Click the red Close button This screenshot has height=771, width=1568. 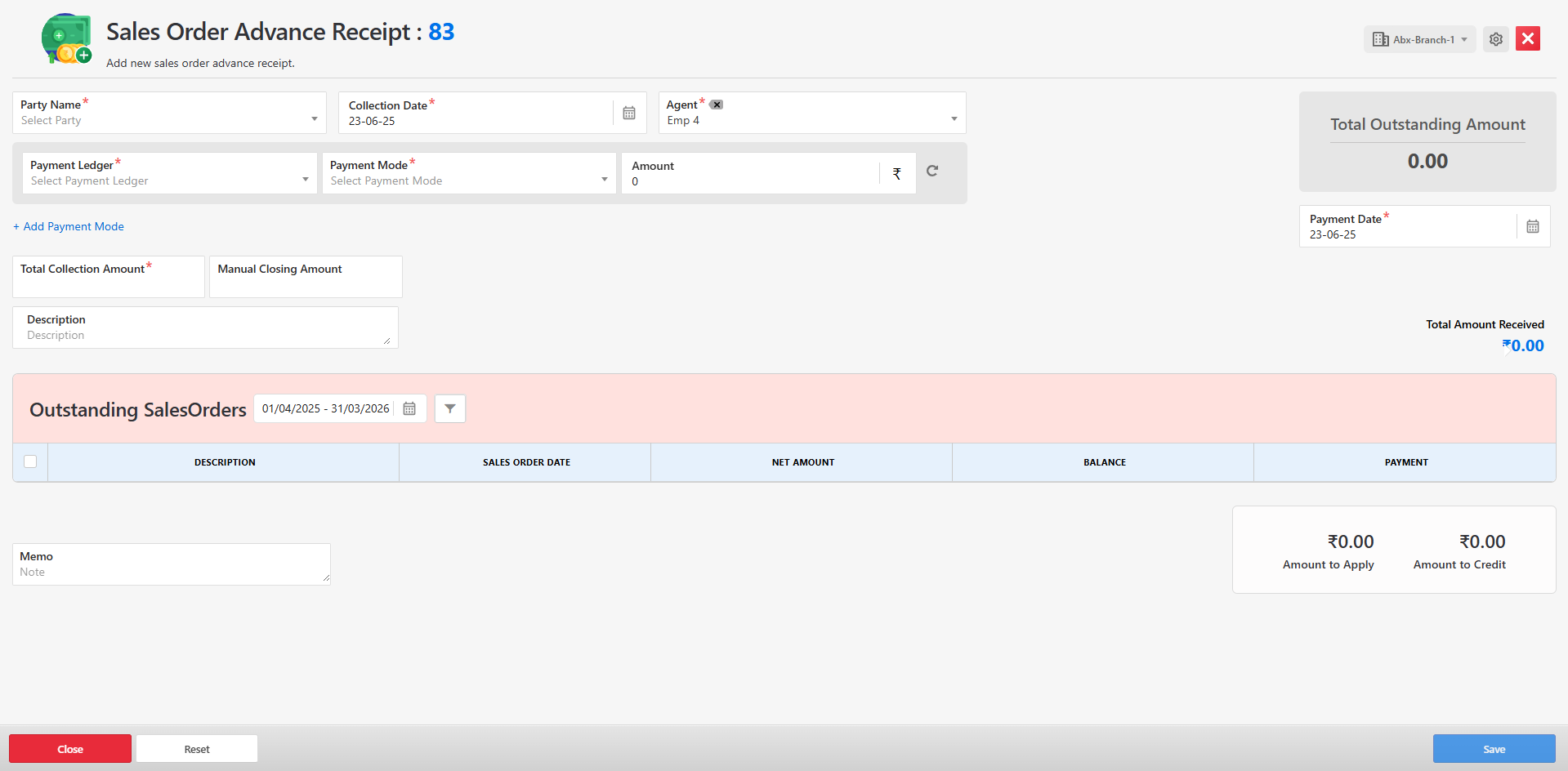[70, 749]
